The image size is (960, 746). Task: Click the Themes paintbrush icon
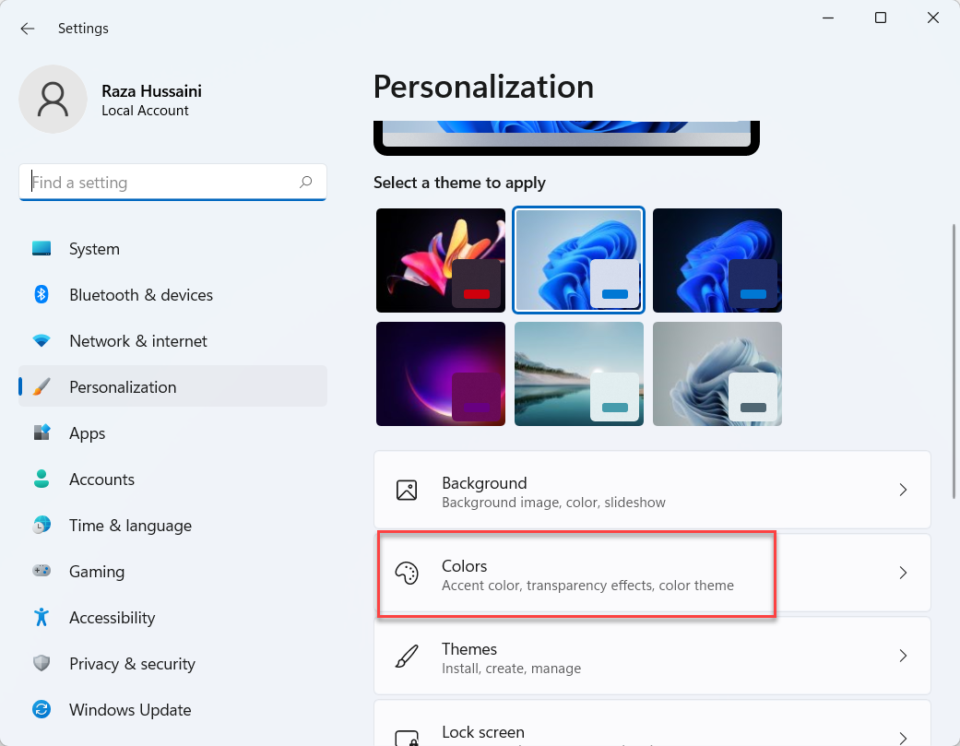coord(406,657)
